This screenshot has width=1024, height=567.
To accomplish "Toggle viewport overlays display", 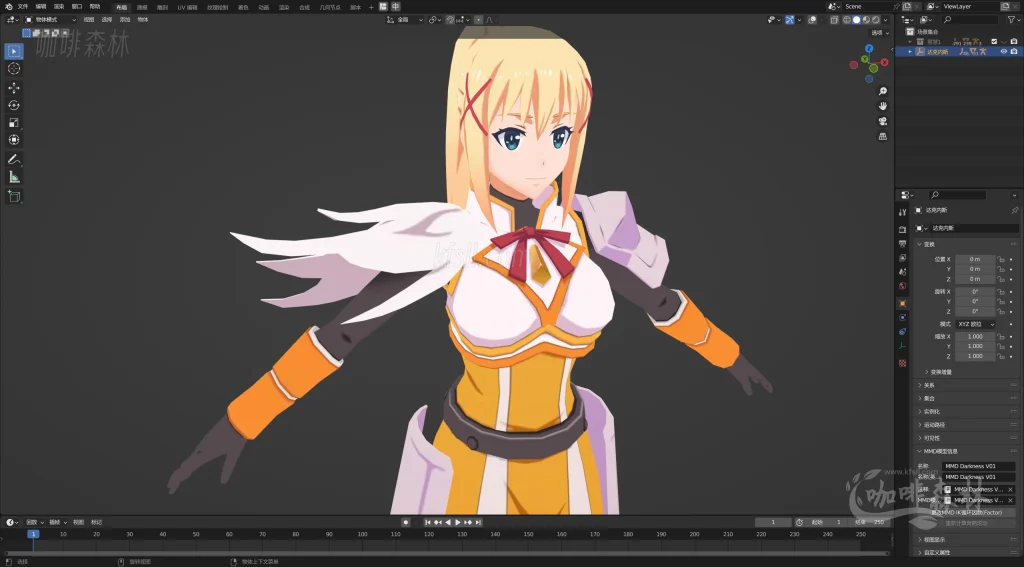I will [812, 20].
